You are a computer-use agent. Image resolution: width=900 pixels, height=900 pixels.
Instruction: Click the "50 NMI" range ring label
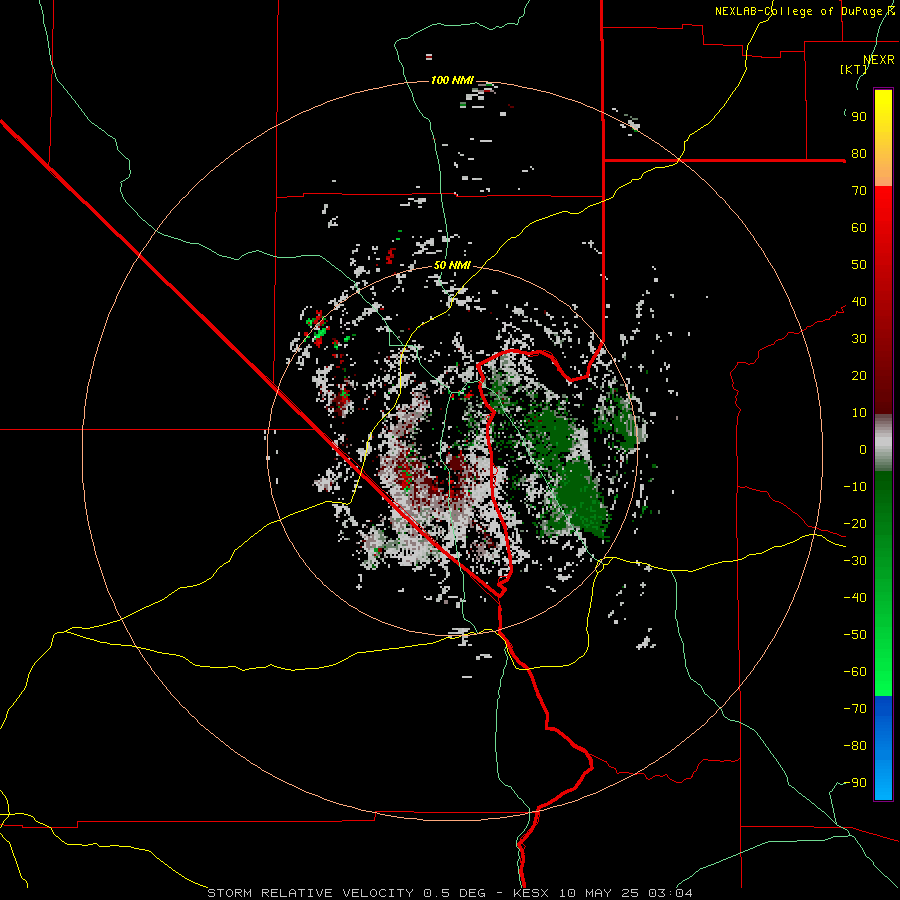coord(452,265)
